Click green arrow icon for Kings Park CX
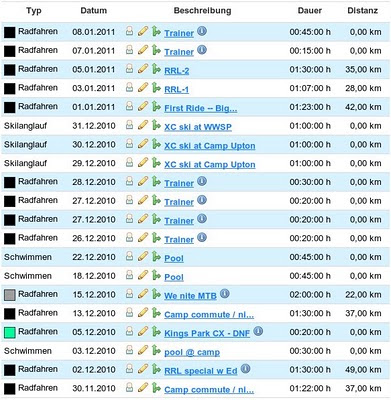The height and width of the screenshot is (400, 391). [x=156, y=332]
